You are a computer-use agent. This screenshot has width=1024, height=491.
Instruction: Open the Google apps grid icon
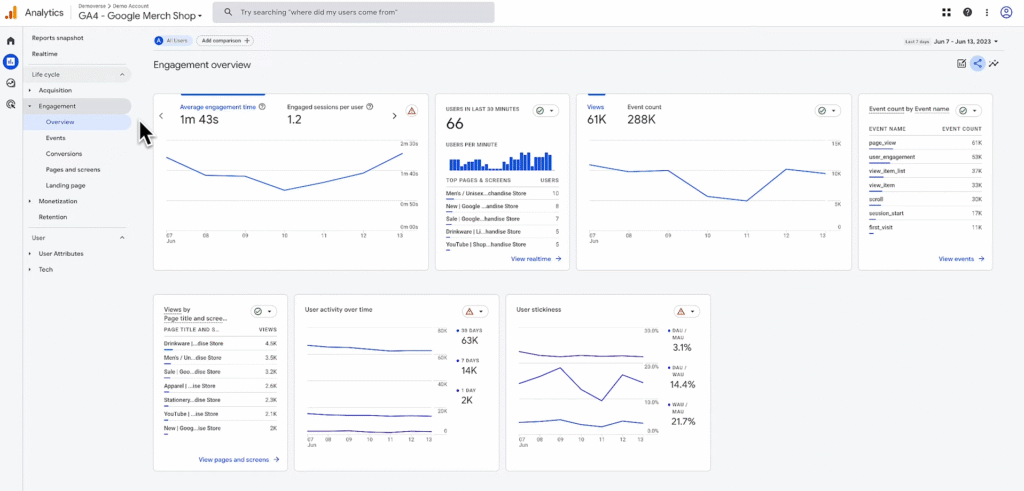pos(946,12)
